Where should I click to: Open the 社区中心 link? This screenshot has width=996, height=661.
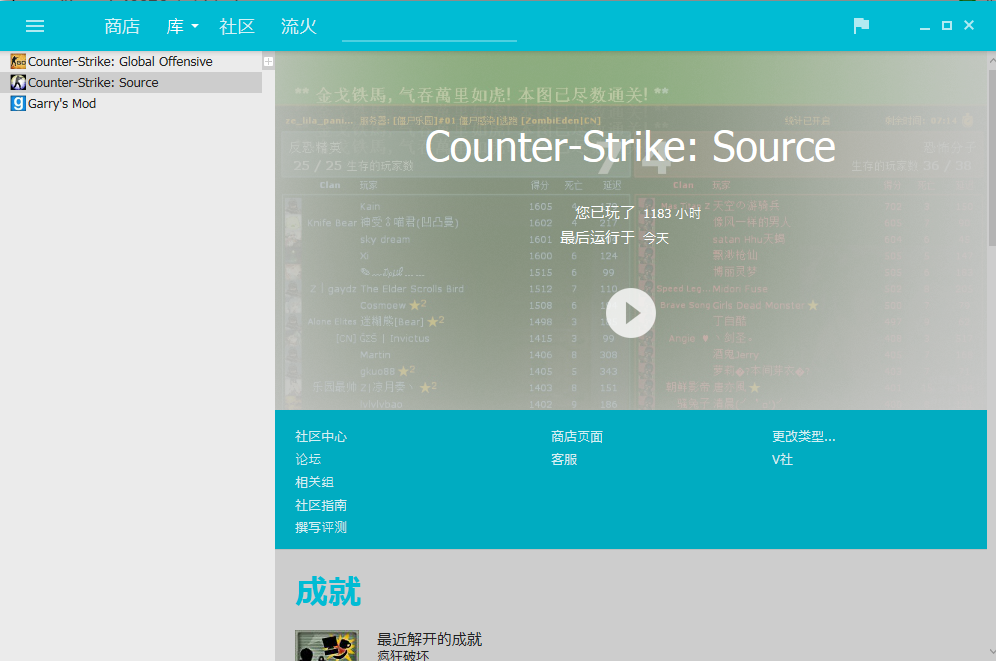(x=321, y=436)
